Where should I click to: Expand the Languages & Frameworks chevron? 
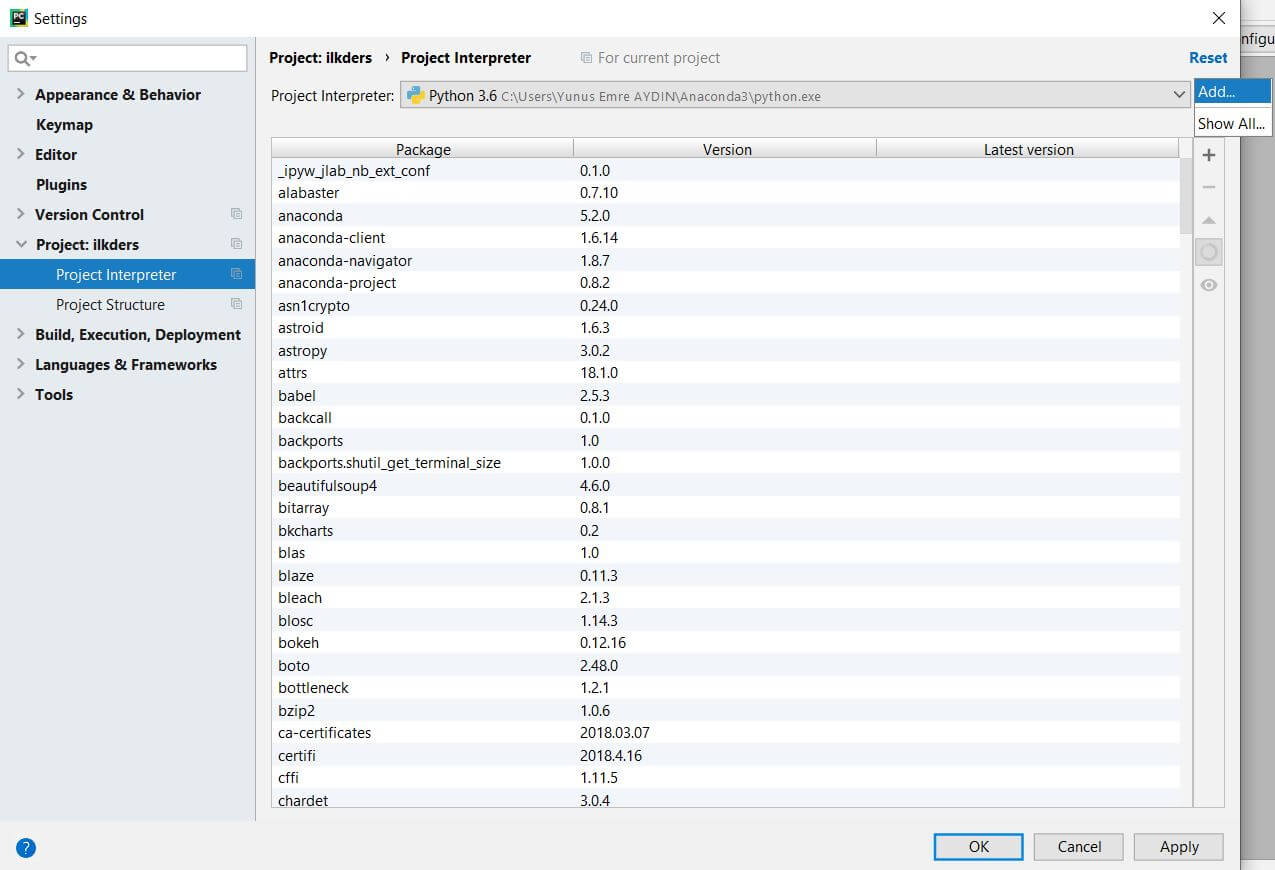click(21, 364)
